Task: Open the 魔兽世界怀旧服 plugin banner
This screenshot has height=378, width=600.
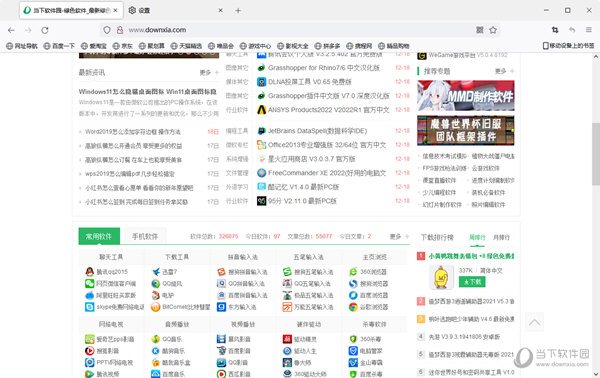Action: click(466, 130)
